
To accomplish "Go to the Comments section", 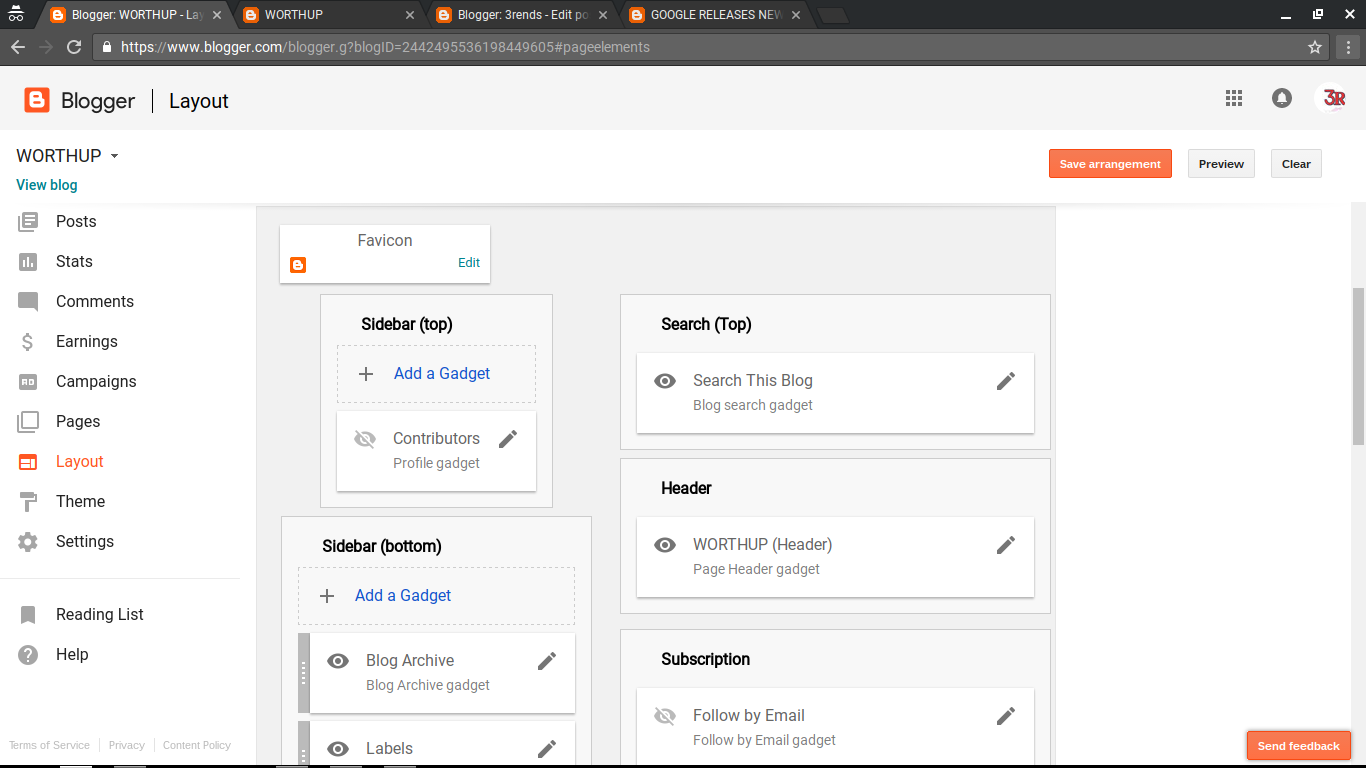I will (x=95, y=301).
